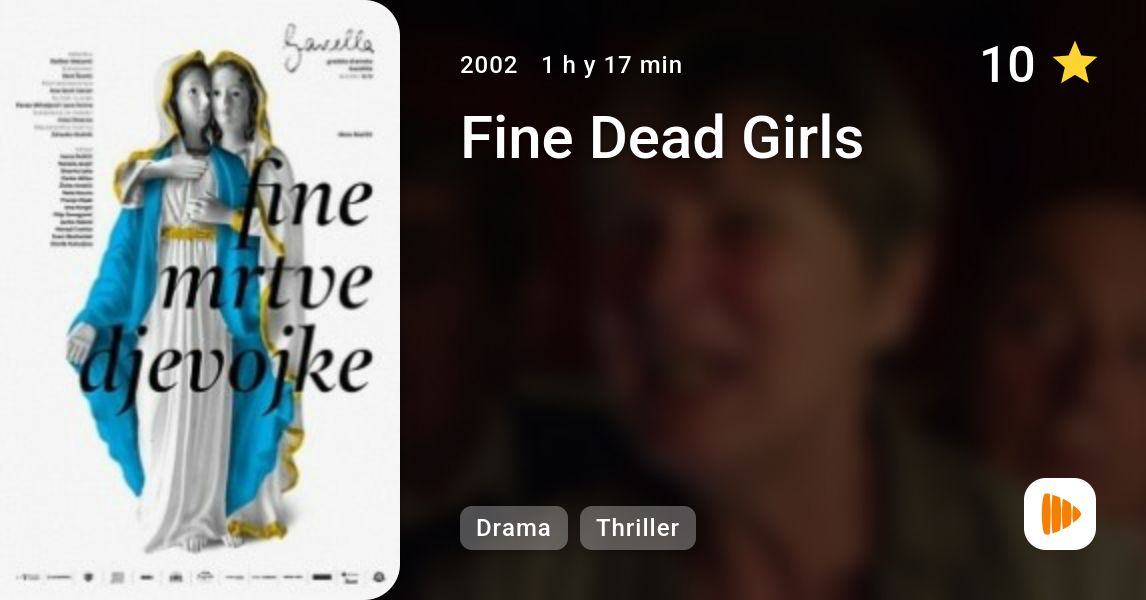Screen dimensions: 1146x600
Task: Open the movie poster thumbnail
Action: tap(200, 300)
